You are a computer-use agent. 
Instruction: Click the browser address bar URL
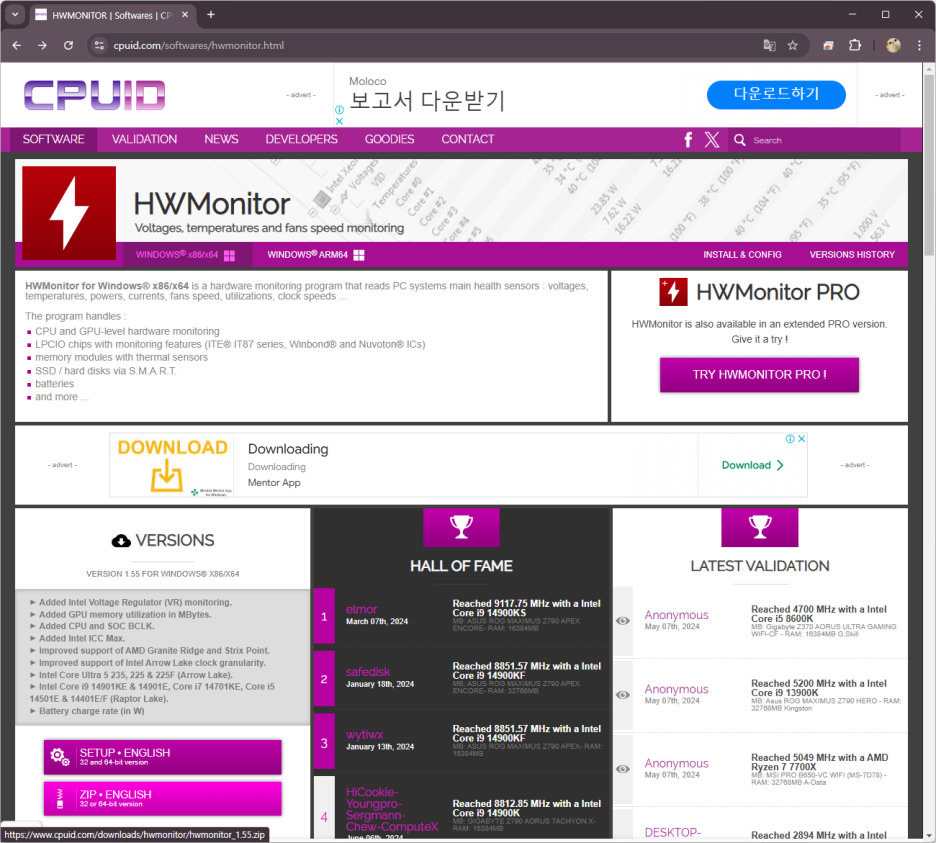coord(199,45)
